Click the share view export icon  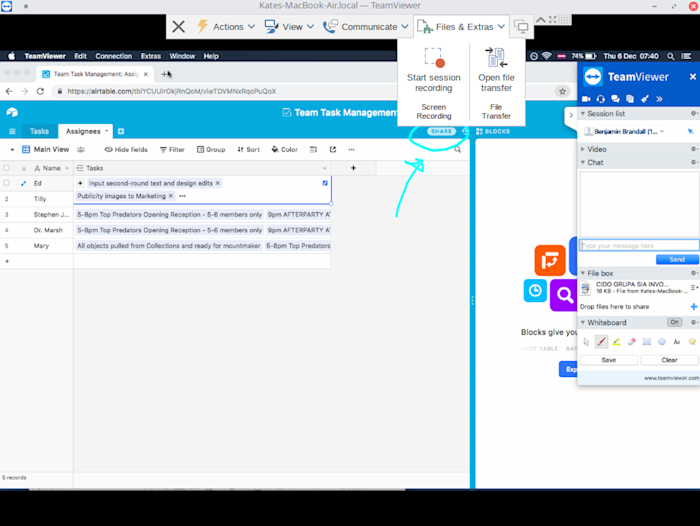coord(333,150)
